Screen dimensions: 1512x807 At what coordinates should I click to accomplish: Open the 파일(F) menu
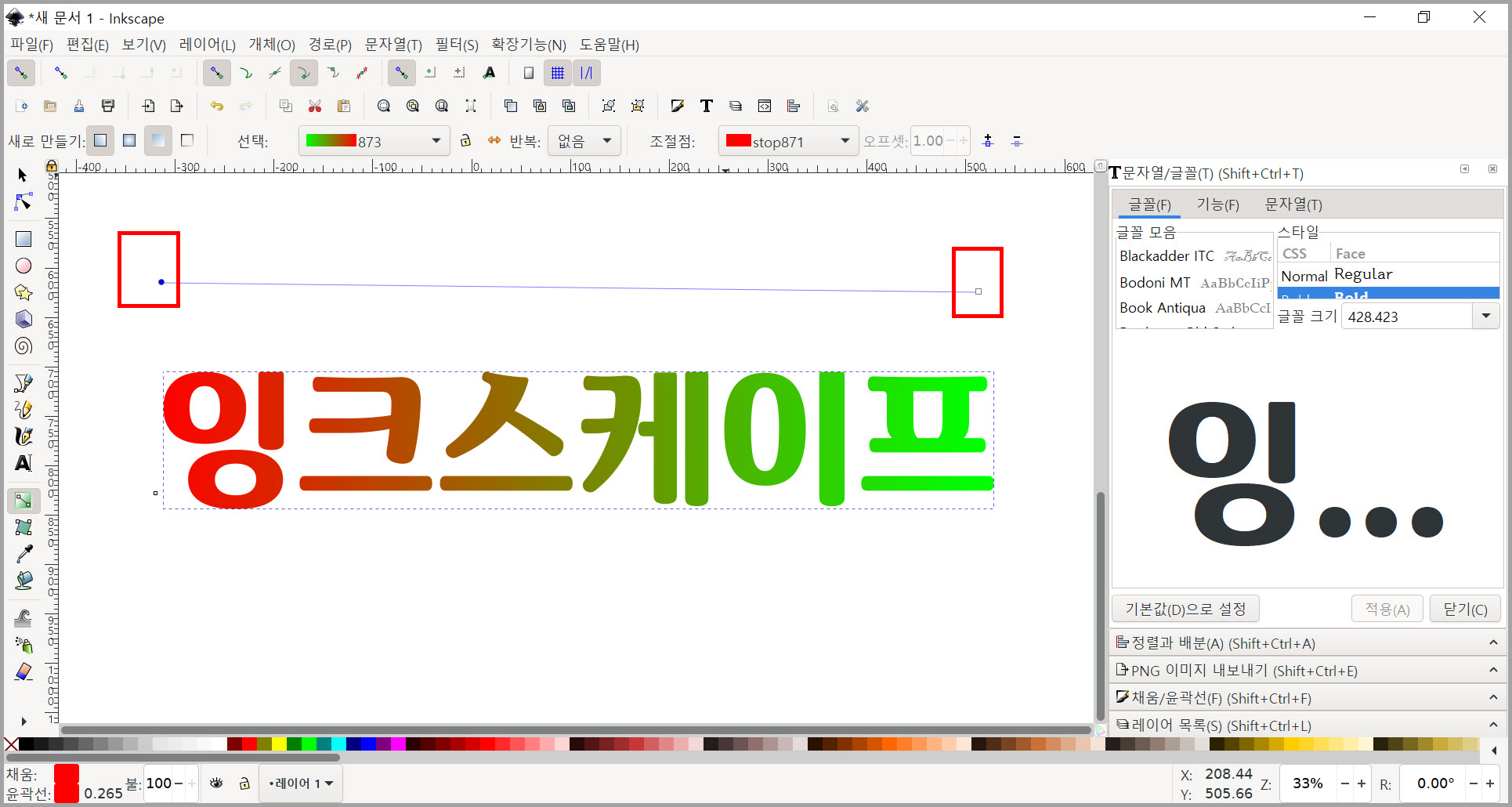point(31,45)
